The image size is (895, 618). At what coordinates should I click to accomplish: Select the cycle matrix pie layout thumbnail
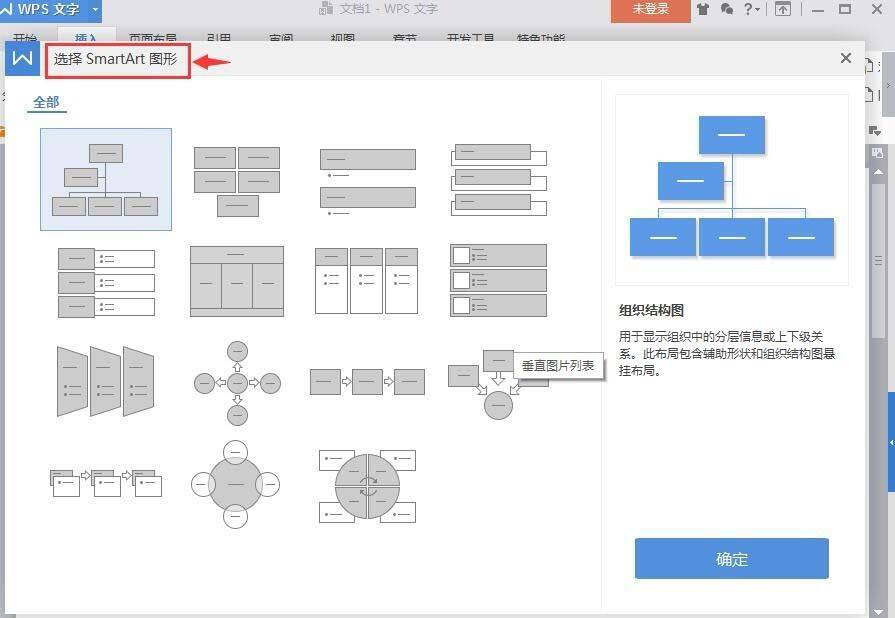[367, 486]
